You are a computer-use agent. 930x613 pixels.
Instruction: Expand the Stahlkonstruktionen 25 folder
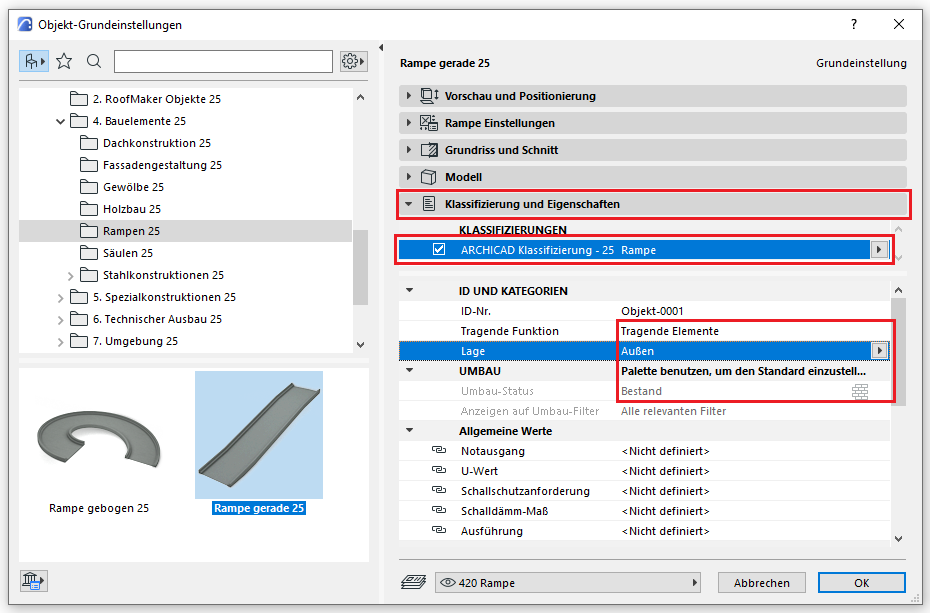click(x=71, y=275)
